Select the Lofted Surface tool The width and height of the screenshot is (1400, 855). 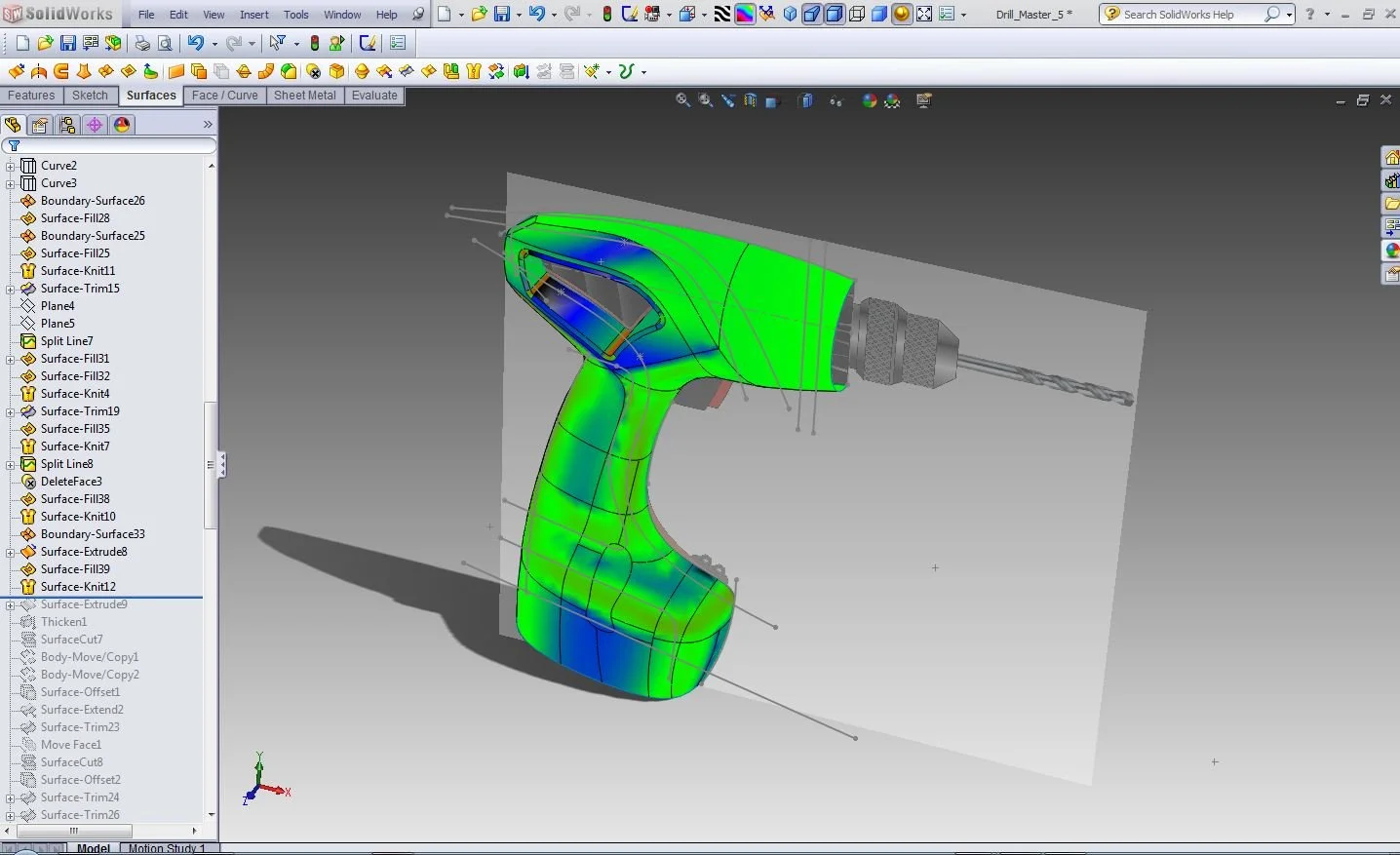point(84,71)
